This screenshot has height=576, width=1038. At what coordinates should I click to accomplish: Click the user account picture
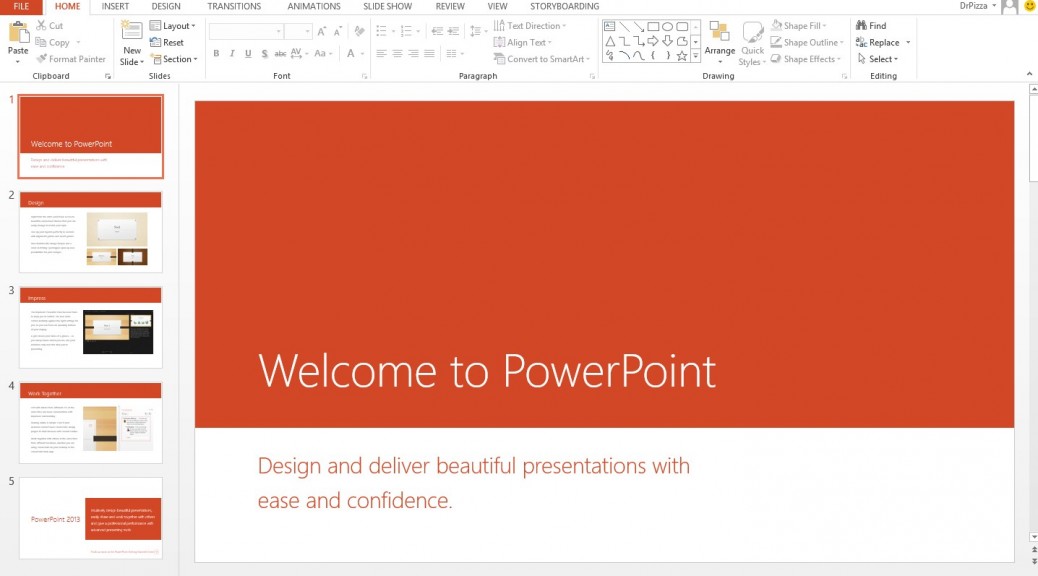pyautogui.click(x=1010, y=7)
